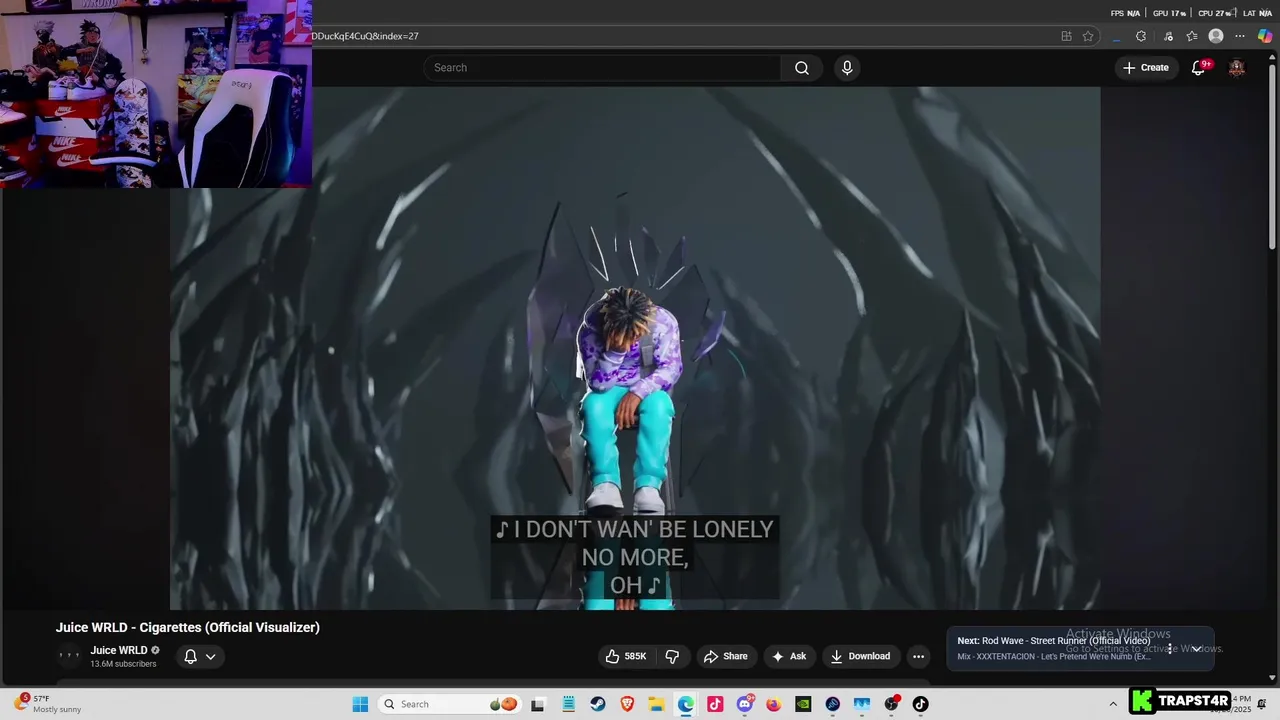Open Edge Settings and more ellipsis

click(1240, 36)
